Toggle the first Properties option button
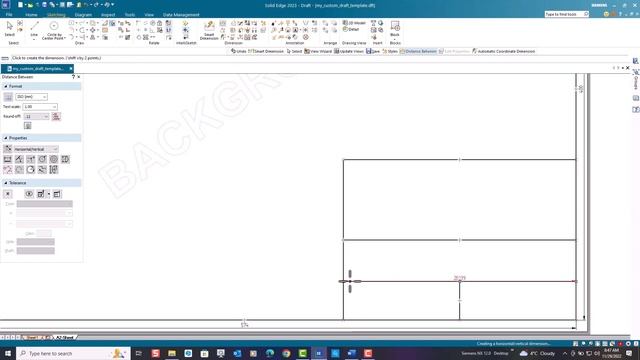The height and width of the screenshot is (360, 640). pos(8,159)
